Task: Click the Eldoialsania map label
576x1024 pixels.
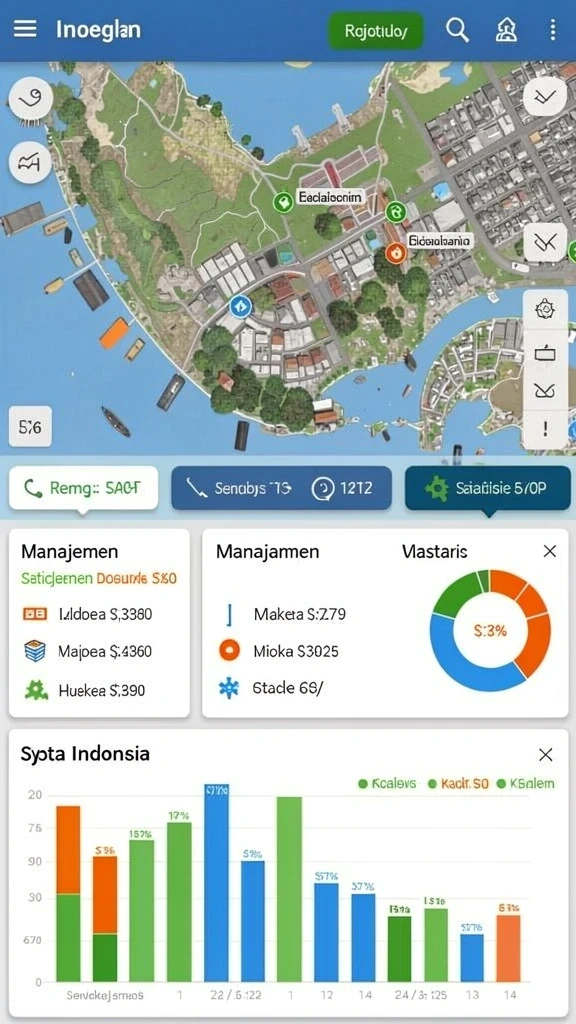Action: 439,240
